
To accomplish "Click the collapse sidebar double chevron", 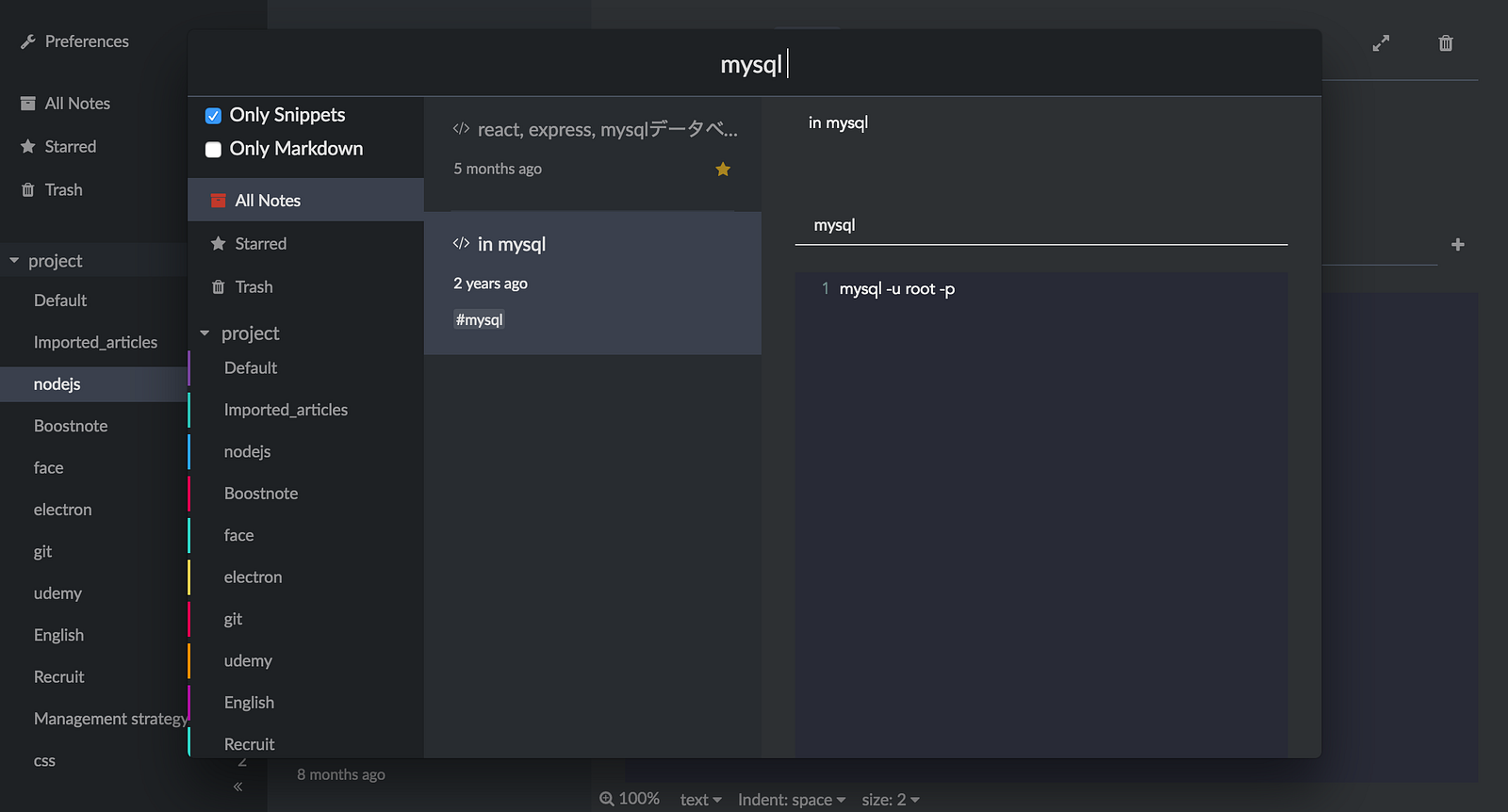I will 238,787.
